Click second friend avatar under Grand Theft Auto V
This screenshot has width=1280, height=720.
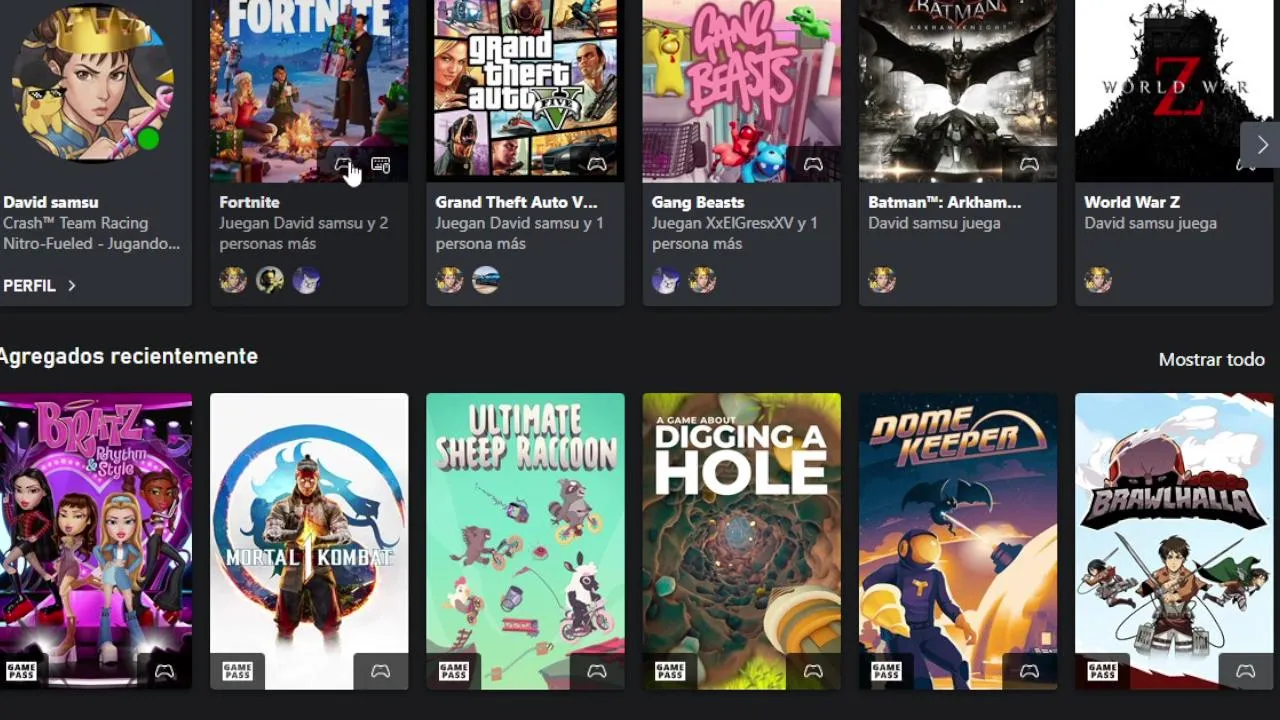486,280
